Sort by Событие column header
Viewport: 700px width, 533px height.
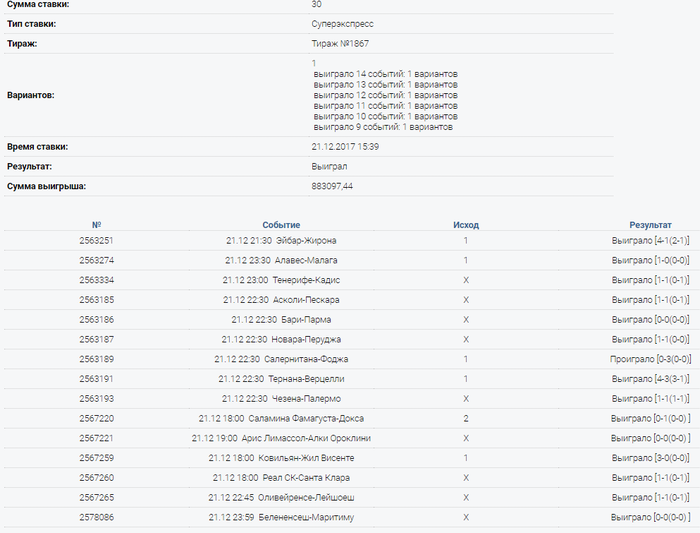coord(281,225)
